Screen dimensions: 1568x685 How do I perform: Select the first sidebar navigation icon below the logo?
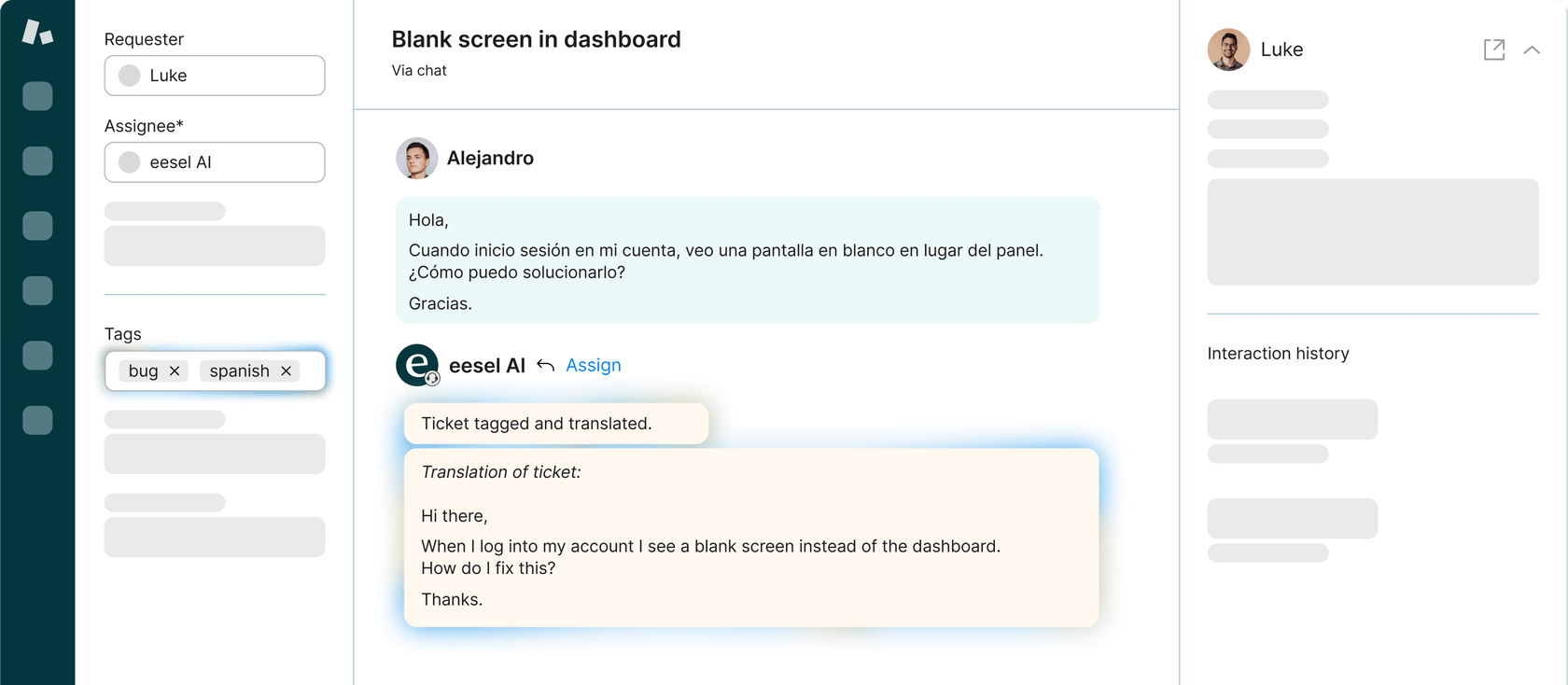click(37, 96)
